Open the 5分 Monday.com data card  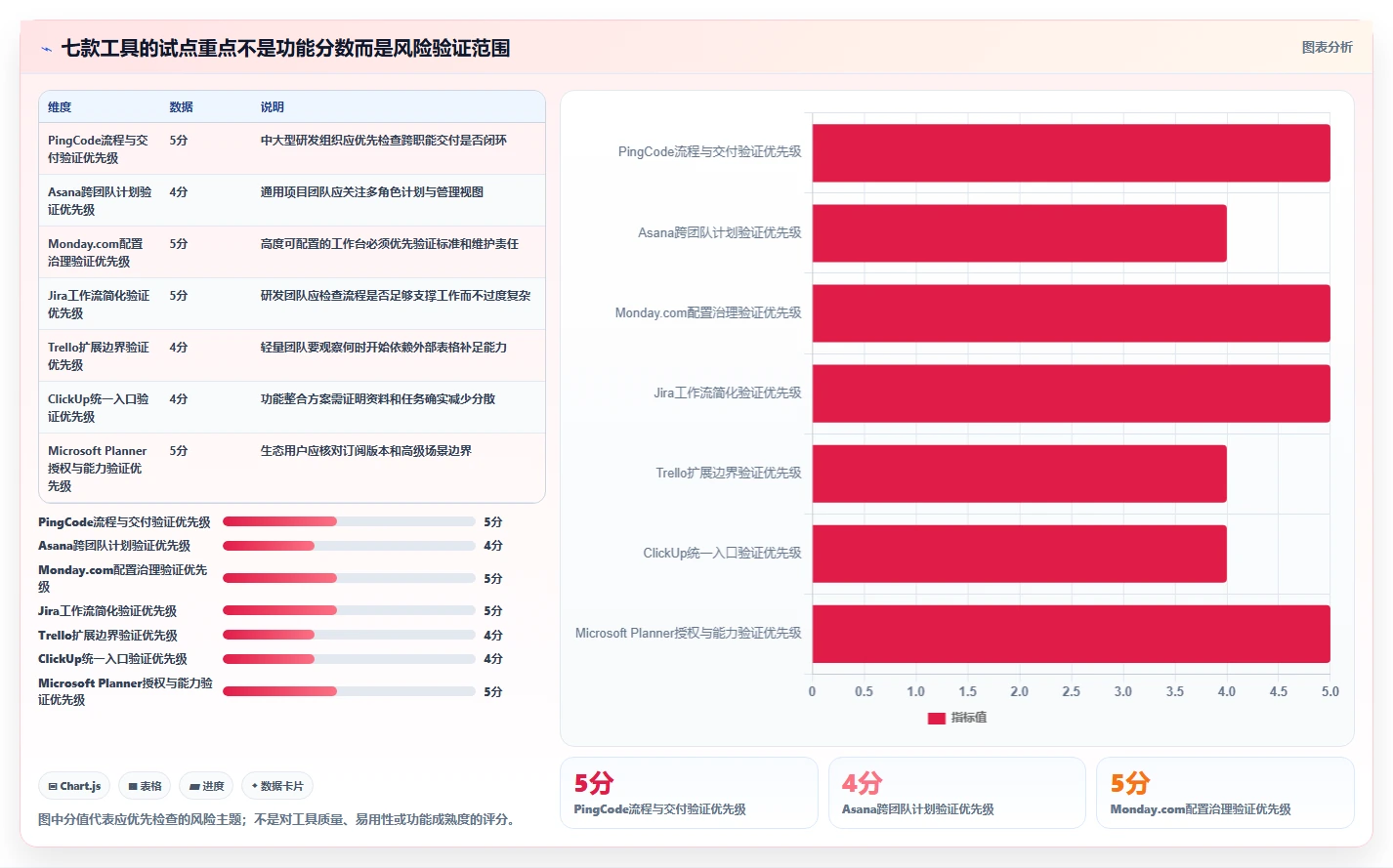tap(1225, 793)
